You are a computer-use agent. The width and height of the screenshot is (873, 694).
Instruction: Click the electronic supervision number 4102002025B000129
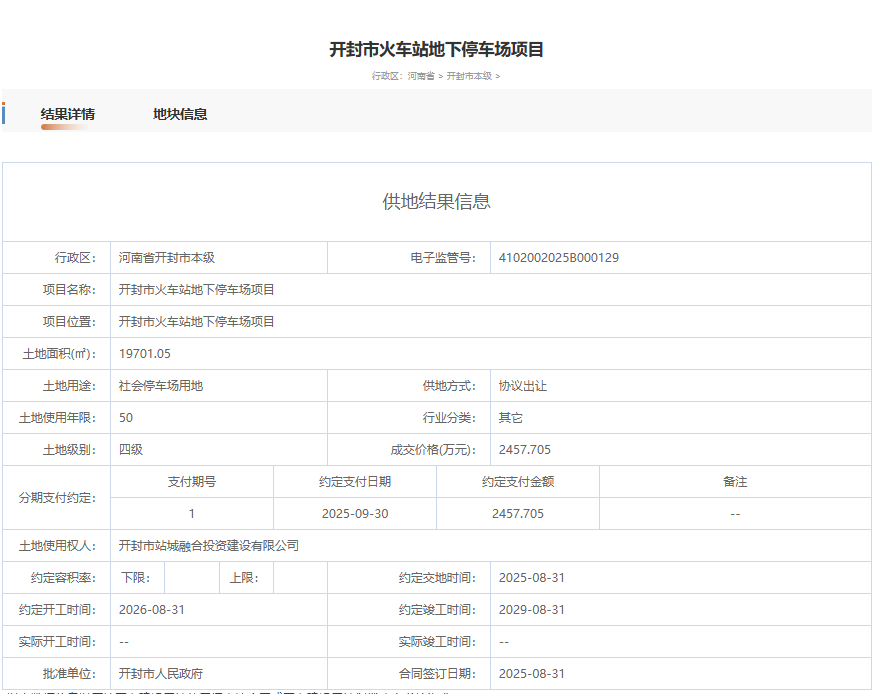(558, 258)
